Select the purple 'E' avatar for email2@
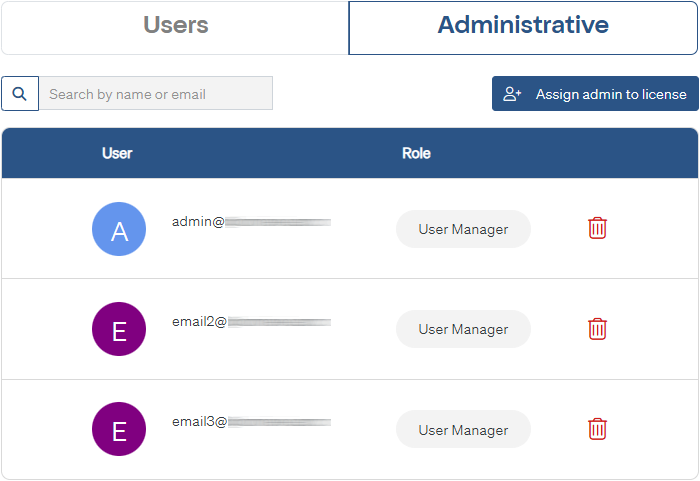 tap(119, 330)
